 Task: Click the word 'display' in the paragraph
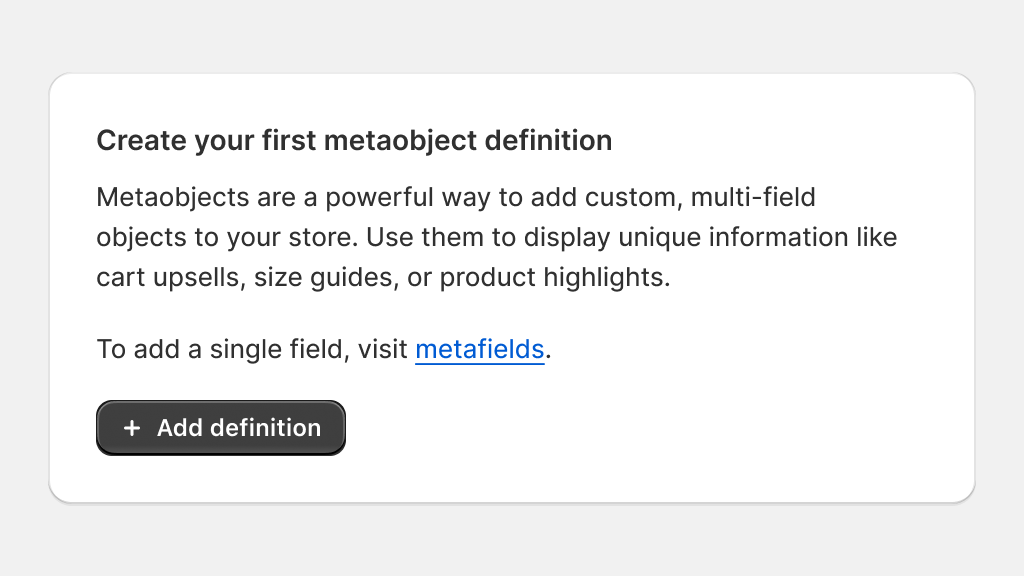click(x=567, y=238)
